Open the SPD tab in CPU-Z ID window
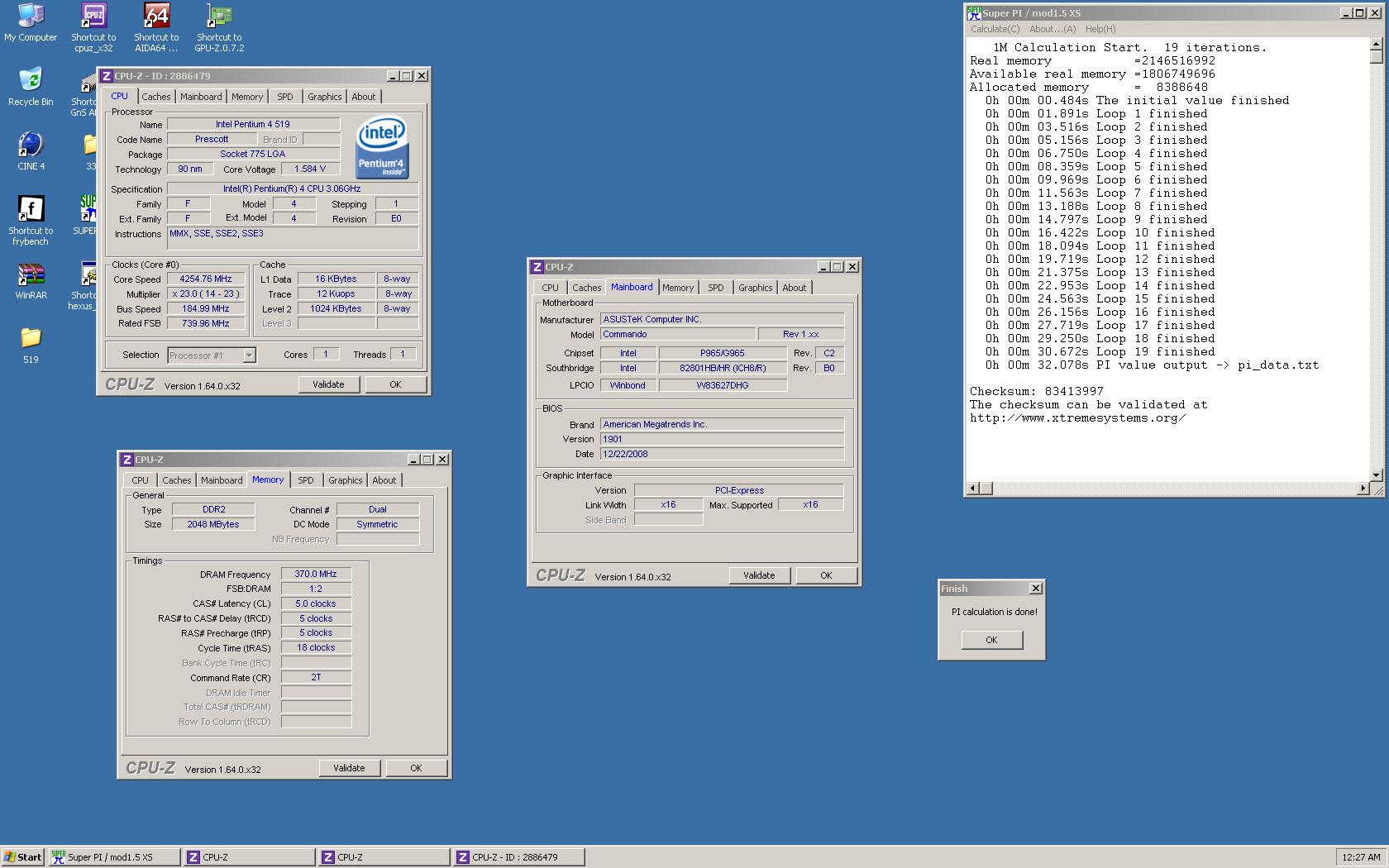The height and width of the screenshot is (868, 1389). (x=284, y=97)
